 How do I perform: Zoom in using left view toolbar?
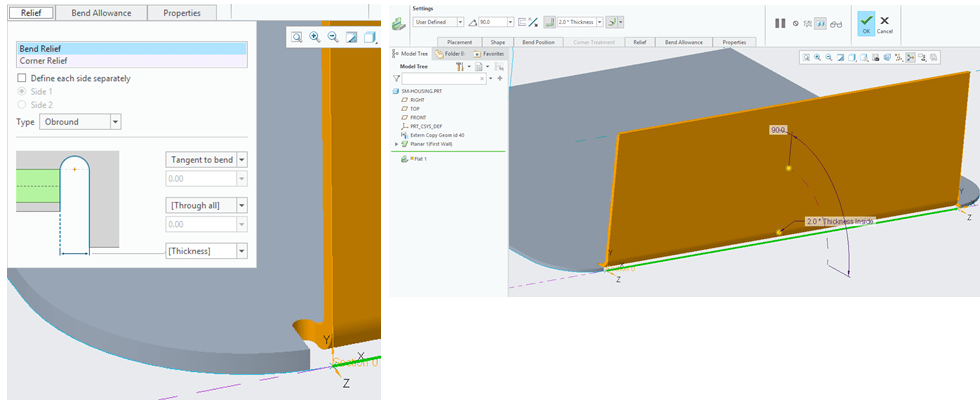click(315, 37)
